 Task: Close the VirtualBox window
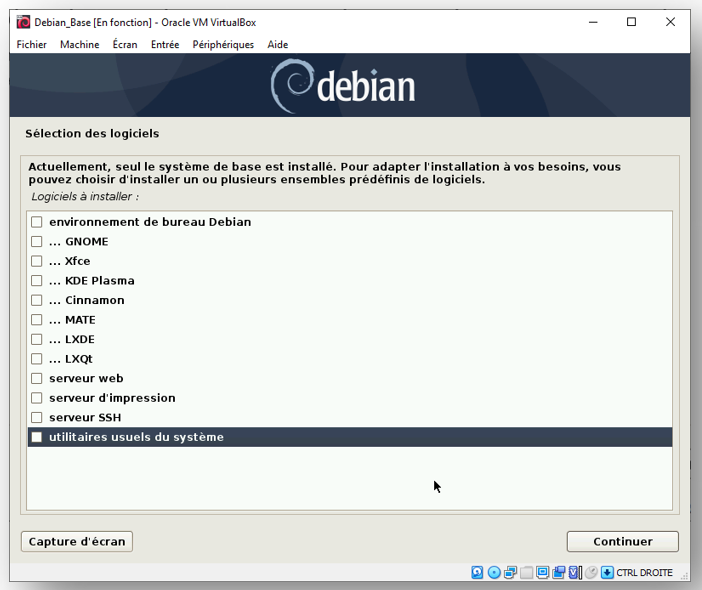[x=670, y=22]
